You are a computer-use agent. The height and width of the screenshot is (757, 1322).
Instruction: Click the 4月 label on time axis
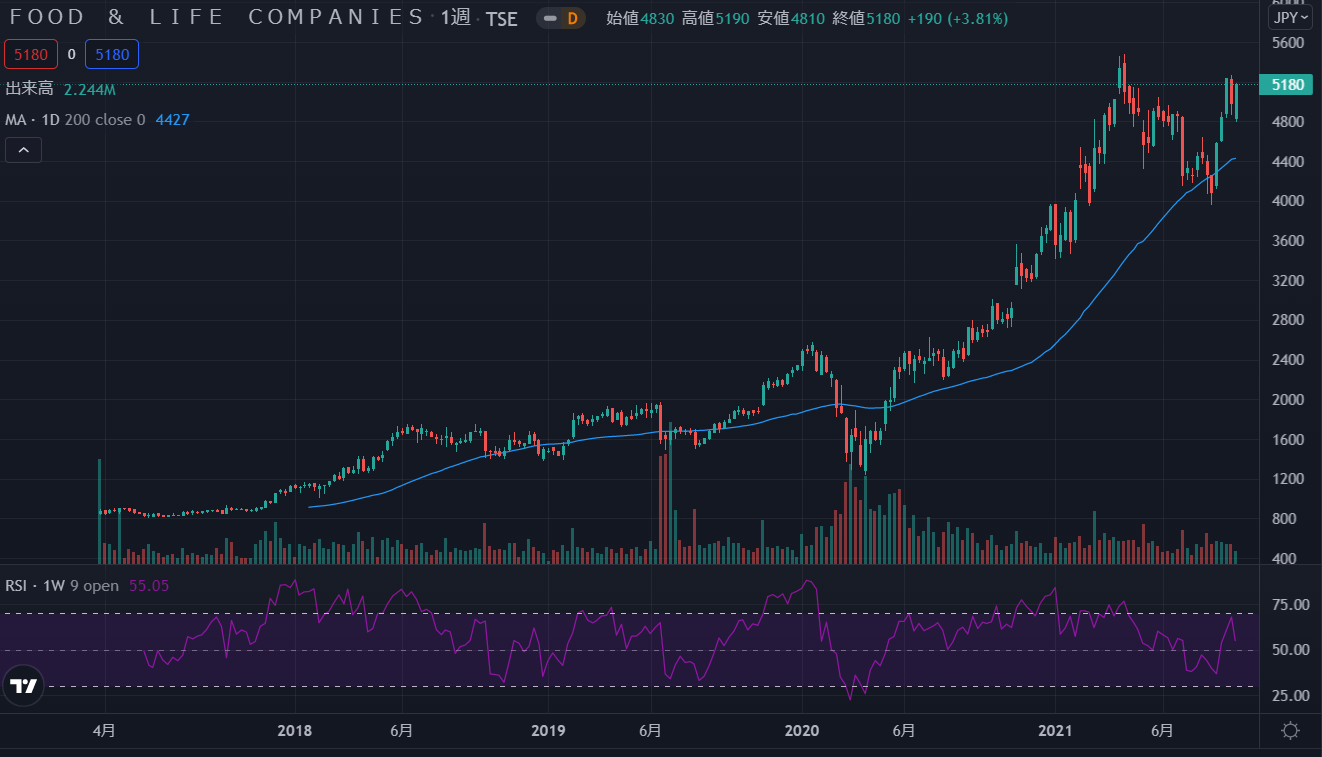click(x=104, y=731)
